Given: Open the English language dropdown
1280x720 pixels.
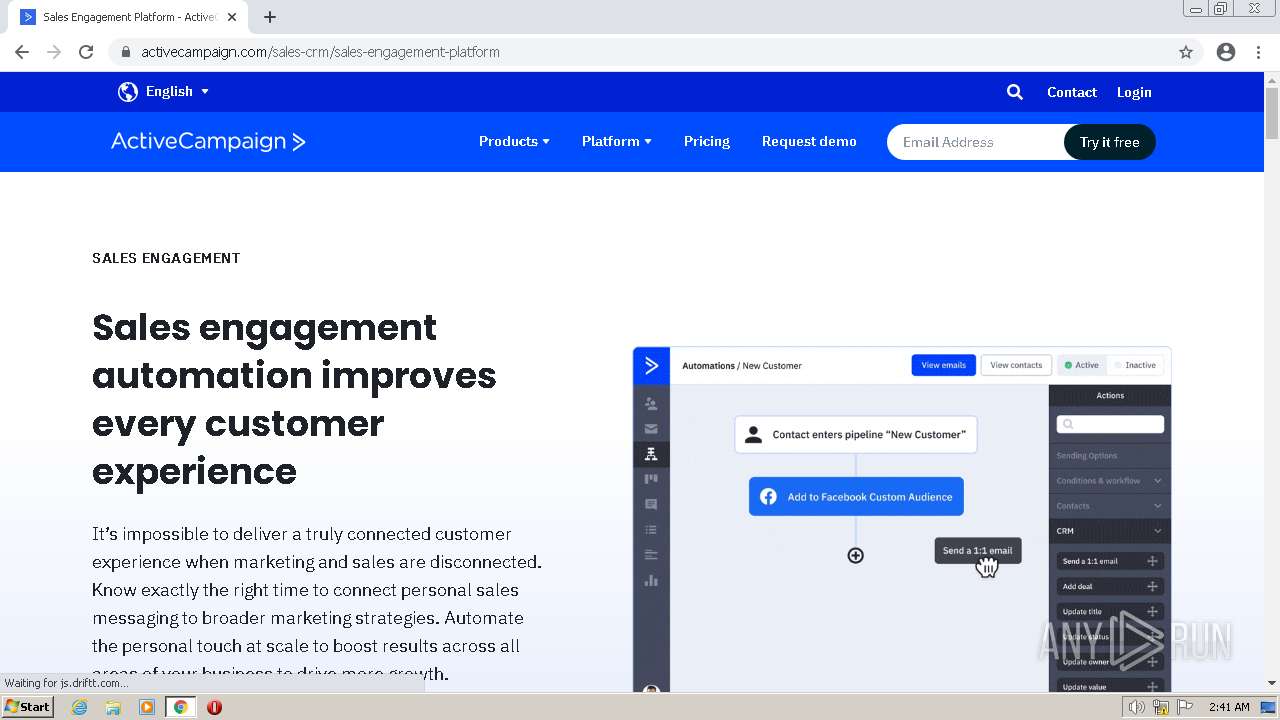Looking at the screenshot, I should [x=178, y=91].
